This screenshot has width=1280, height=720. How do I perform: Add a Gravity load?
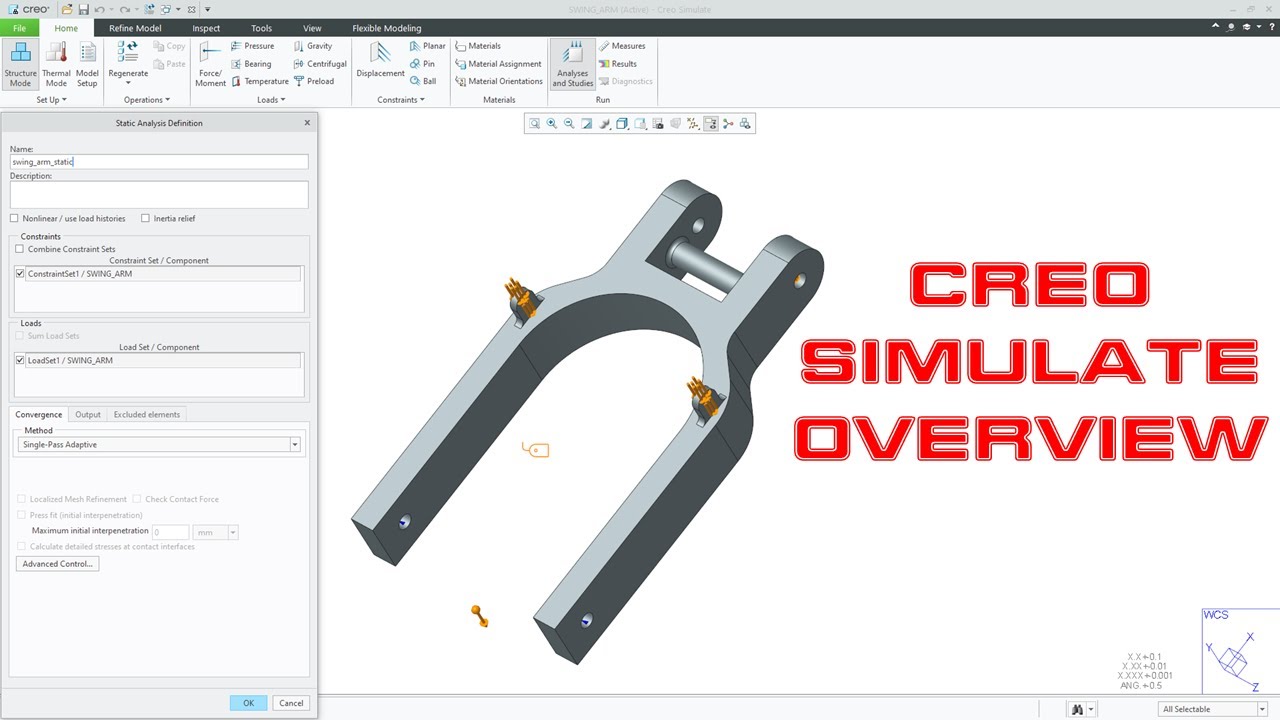point(313,46)
